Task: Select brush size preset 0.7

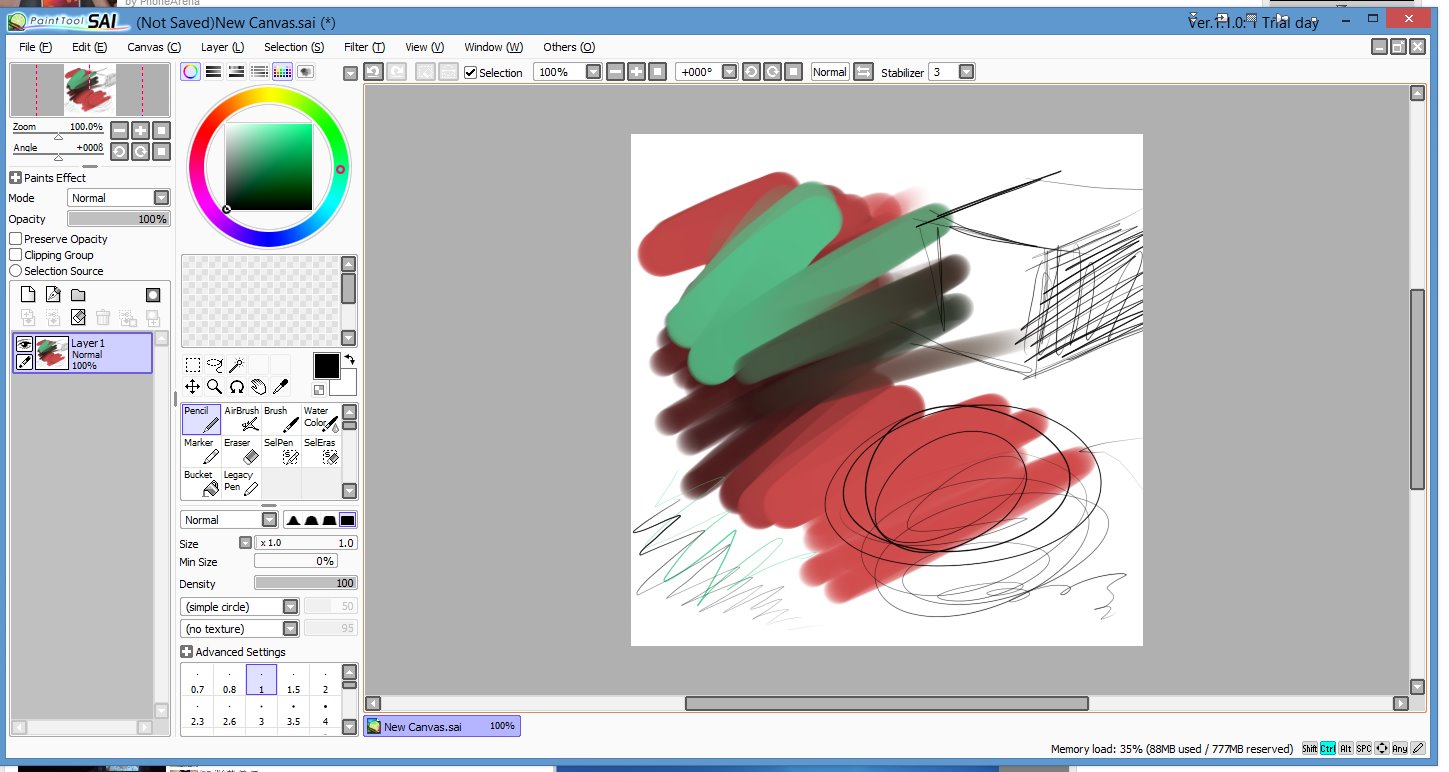Action: tap(197, 682)
